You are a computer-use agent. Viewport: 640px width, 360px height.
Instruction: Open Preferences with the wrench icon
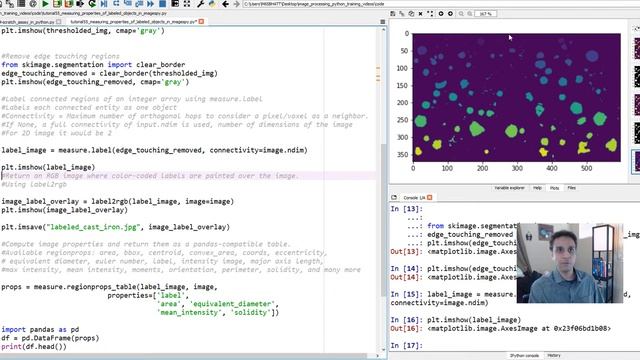coord(200,4)
